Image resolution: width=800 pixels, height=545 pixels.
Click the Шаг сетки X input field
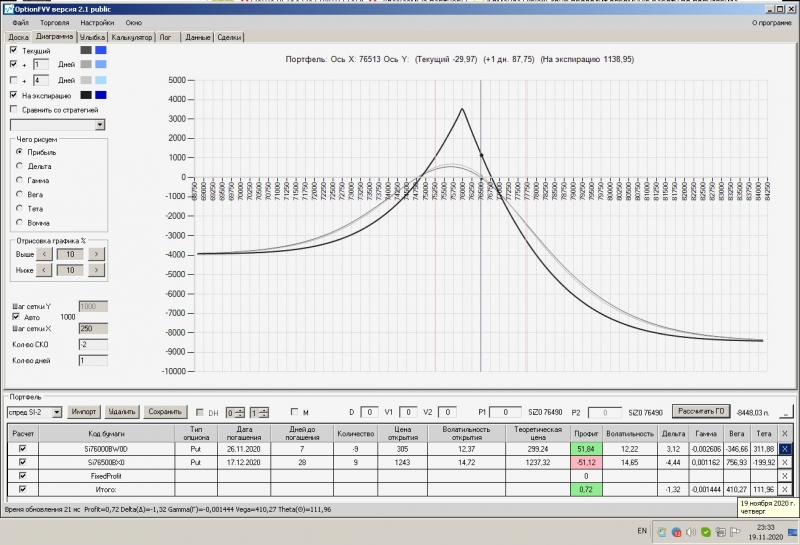(x=92, y=328)
